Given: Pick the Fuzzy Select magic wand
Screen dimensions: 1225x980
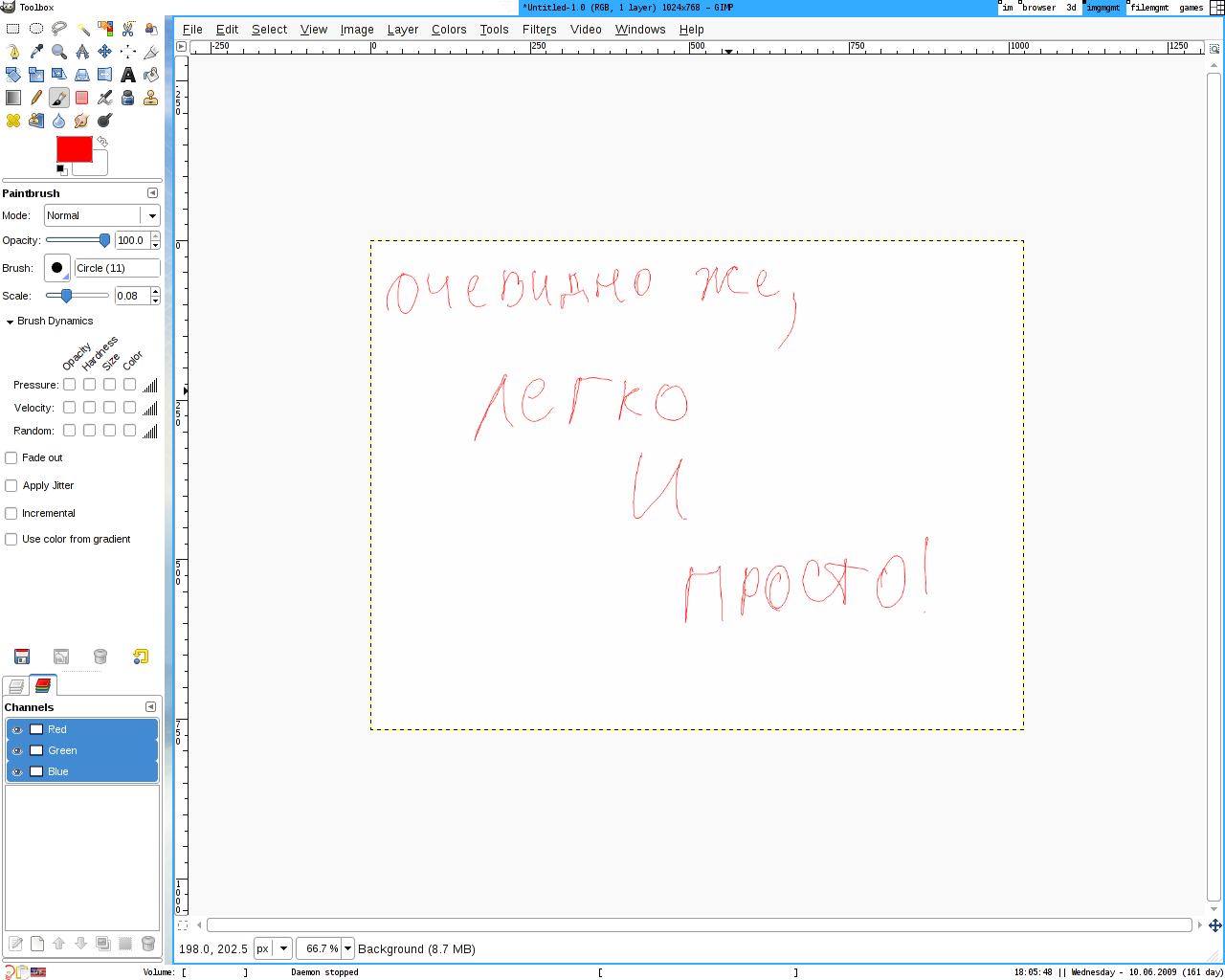Looking at the screenshot, I should [x=82, y=29].
